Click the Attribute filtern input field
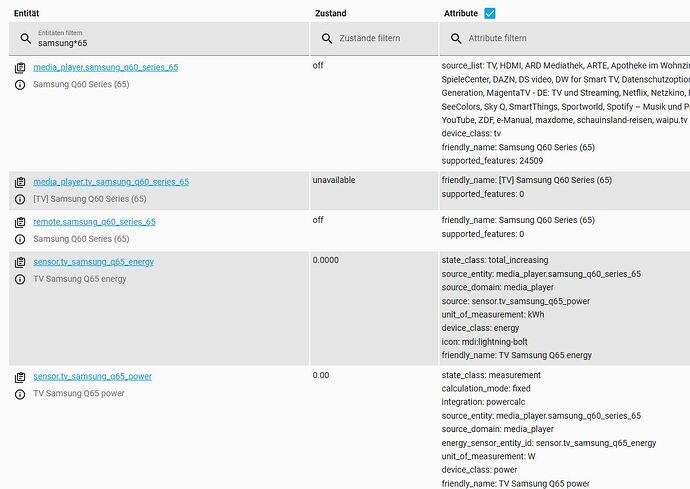Image resolution: width=690 pixels, height=489 pixels. 565,39
